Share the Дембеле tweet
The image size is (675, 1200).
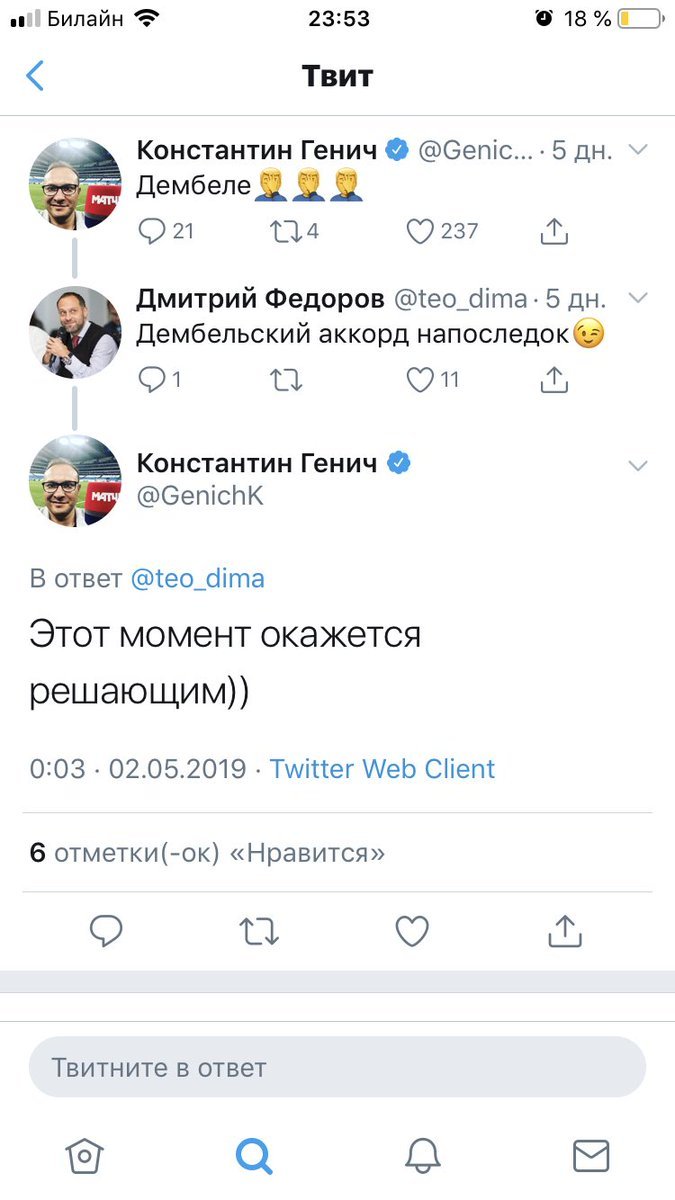pyautogui.click(x=554, y=231)
